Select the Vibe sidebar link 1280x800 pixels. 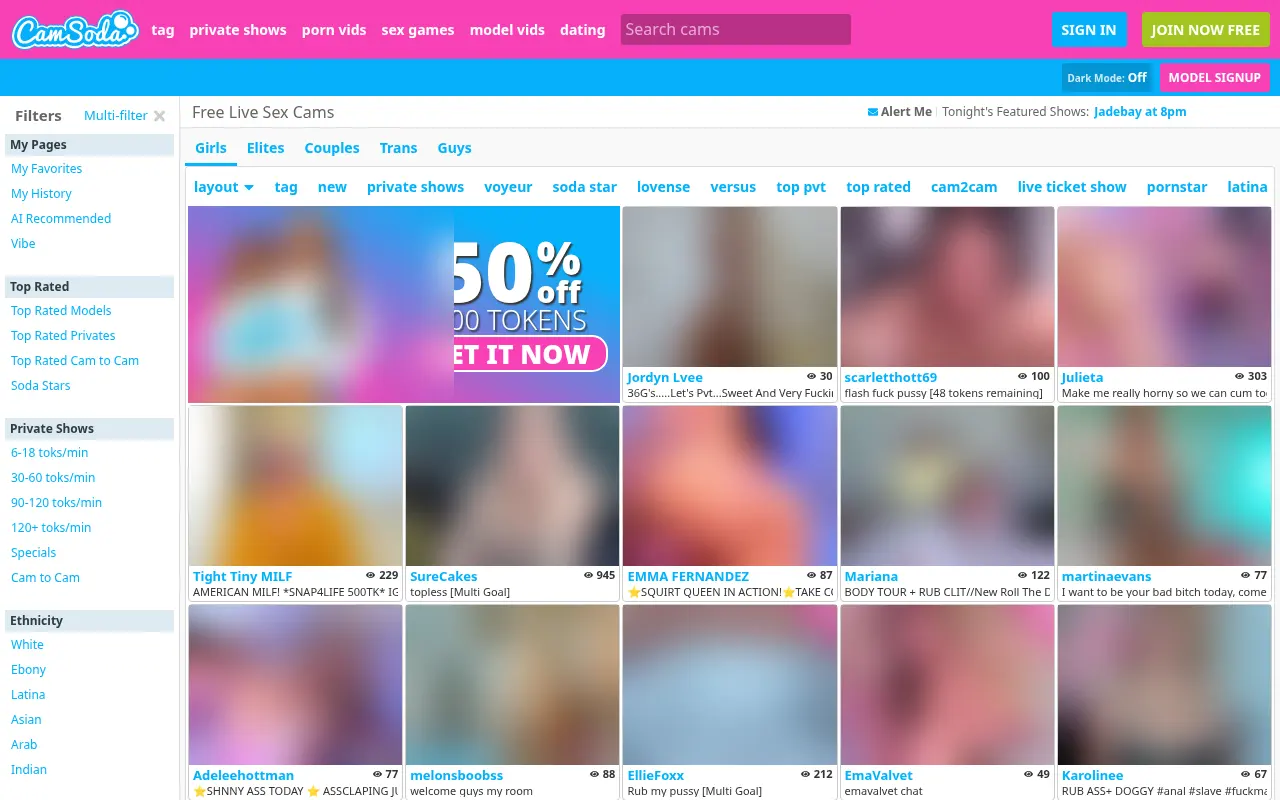[x=23, y=244]
